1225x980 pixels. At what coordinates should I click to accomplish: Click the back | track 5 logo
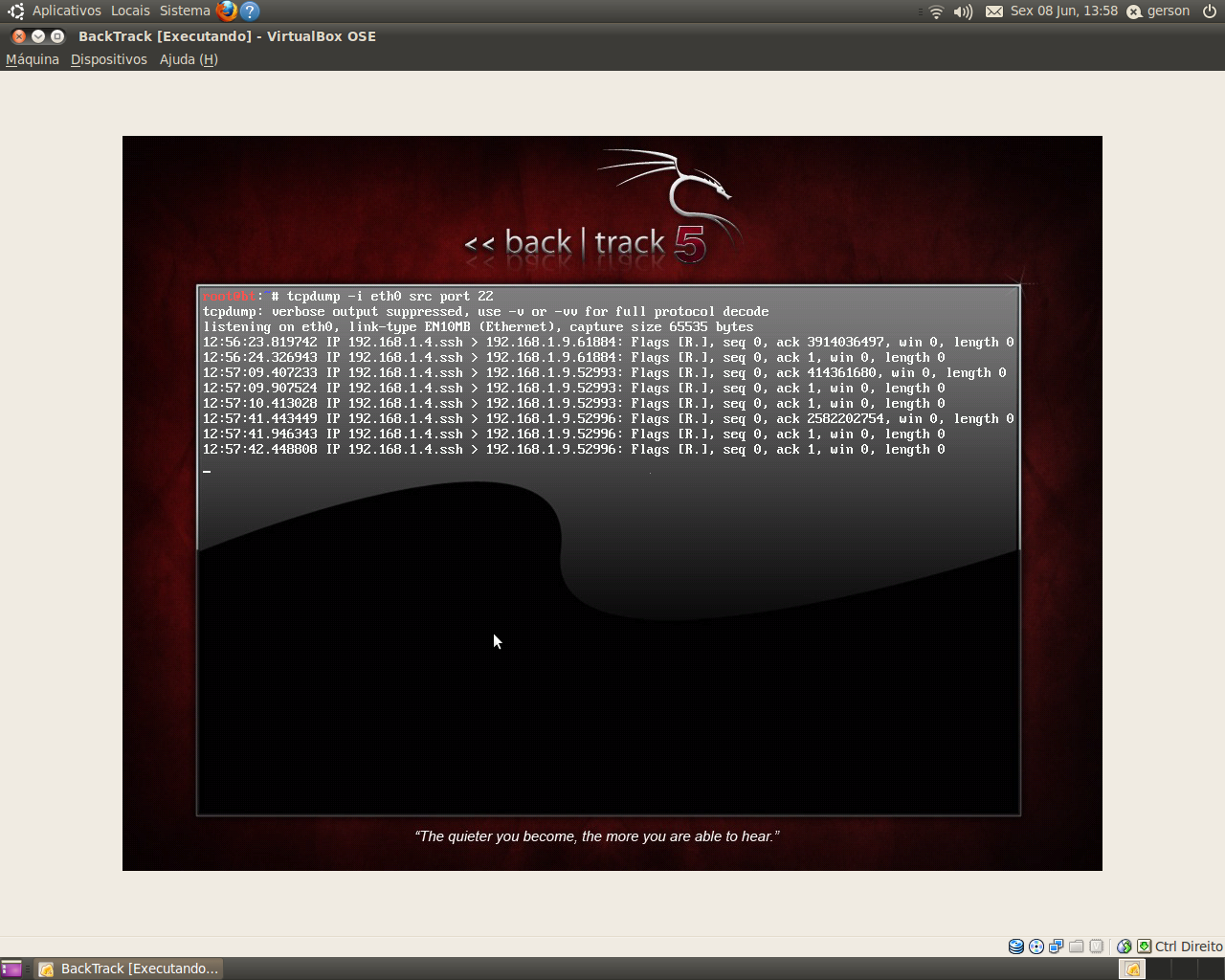(x=601, y=209)
